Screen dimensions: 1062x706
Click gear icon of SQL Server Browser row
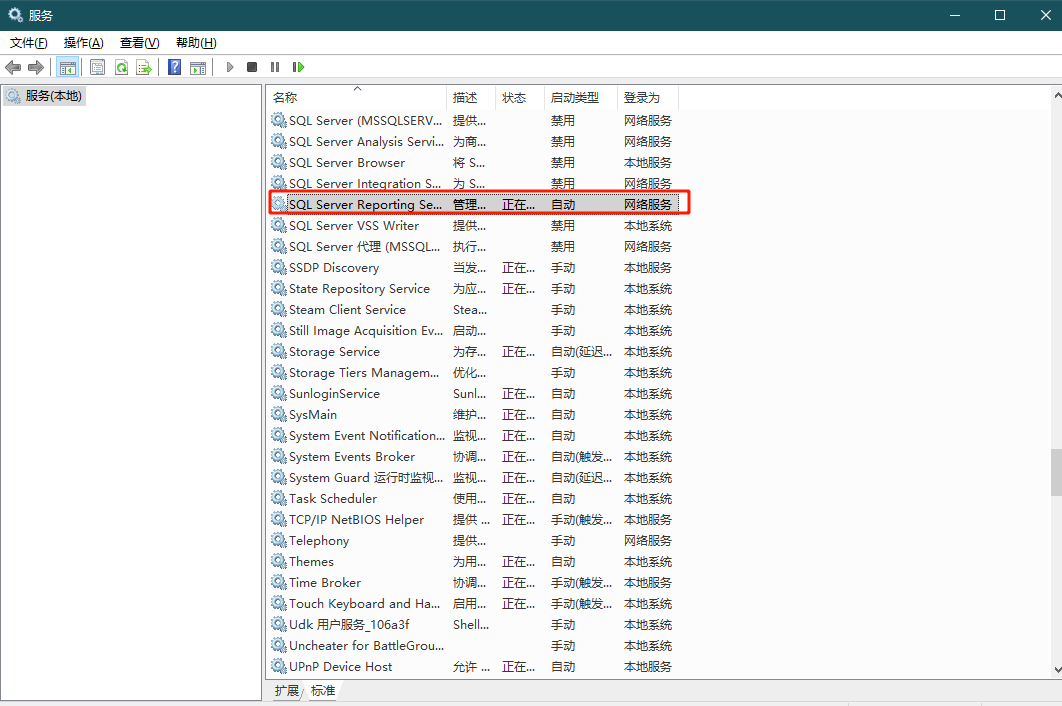pos(278,162)
